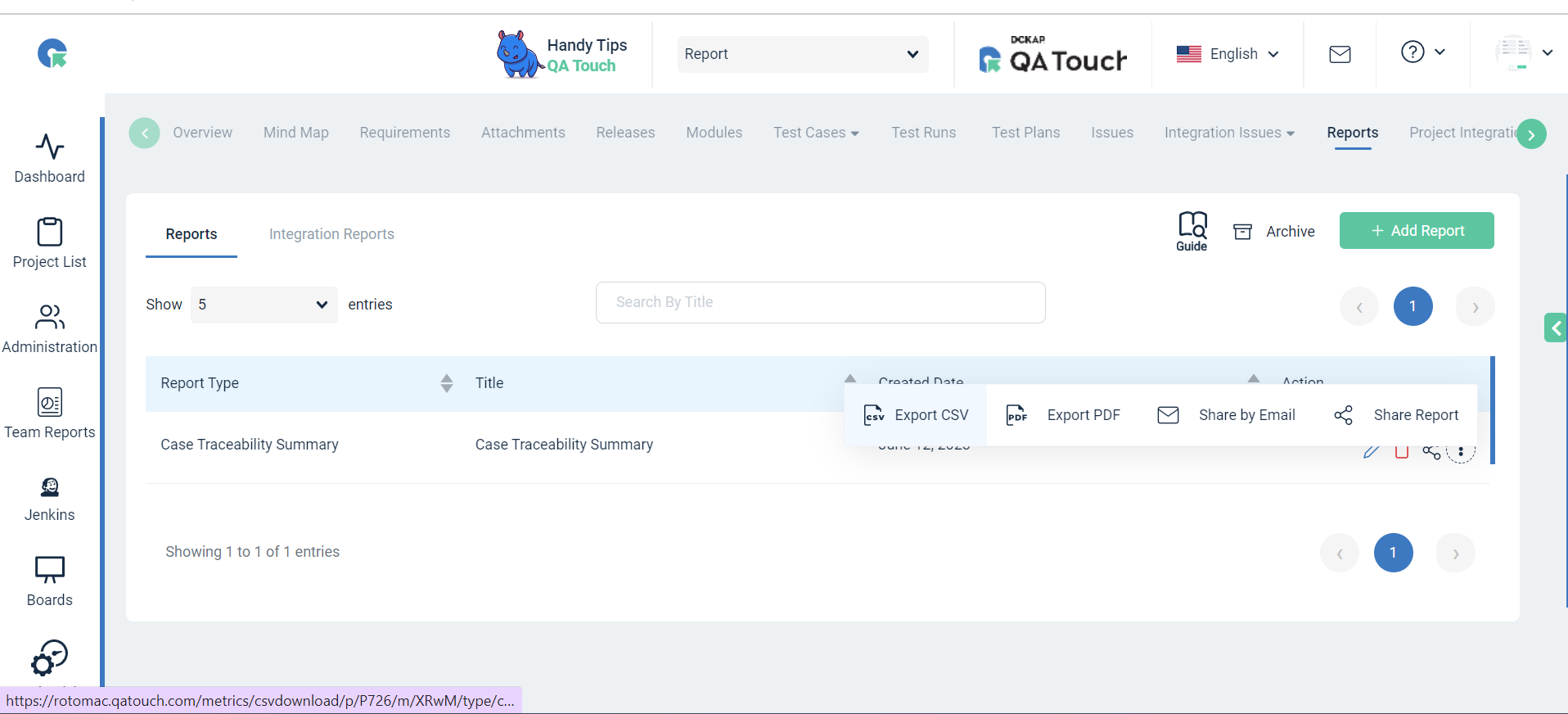1568x714 pixels.
Task: Click the Export PDF file icon
Action: click(1016, 415)
